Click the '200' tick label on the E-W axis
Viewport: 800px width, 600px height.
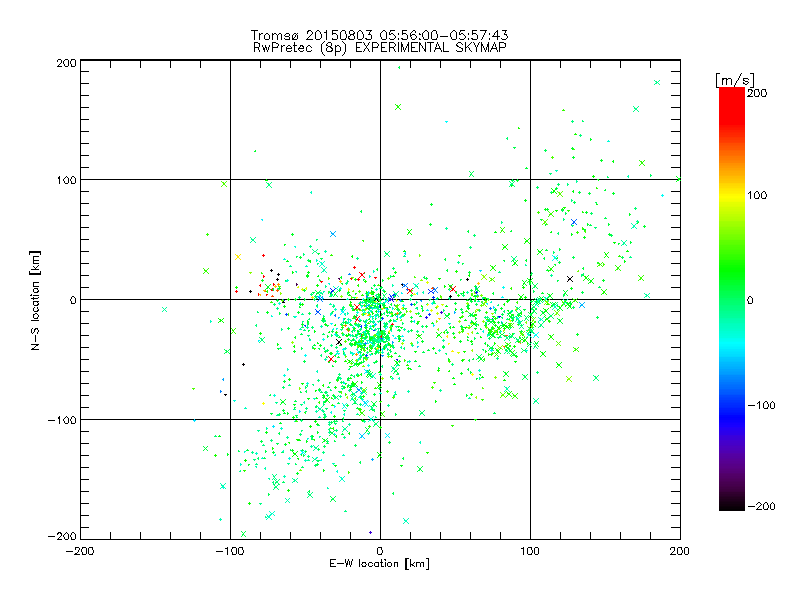[680, 551]
